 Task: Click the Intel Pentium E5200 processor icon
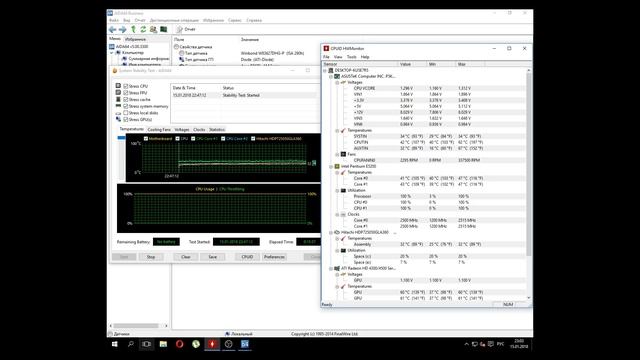[337, 167]
